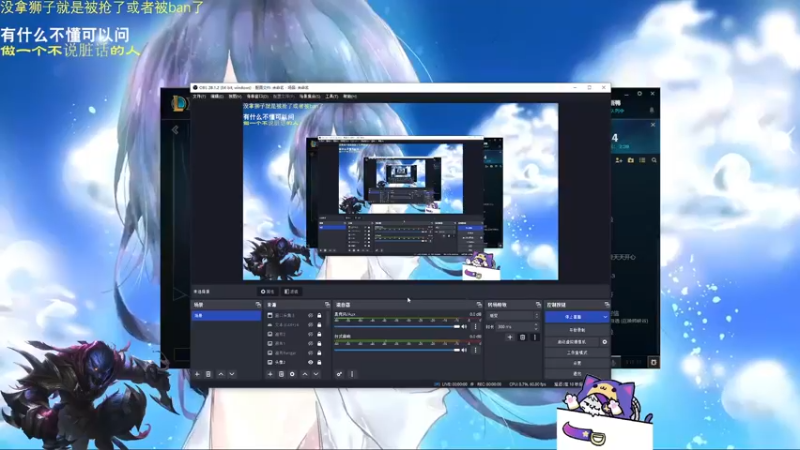Open the 编辑 (Edit) menu
Viewport: 800px width, 450px height.
(x=217, y=96)
